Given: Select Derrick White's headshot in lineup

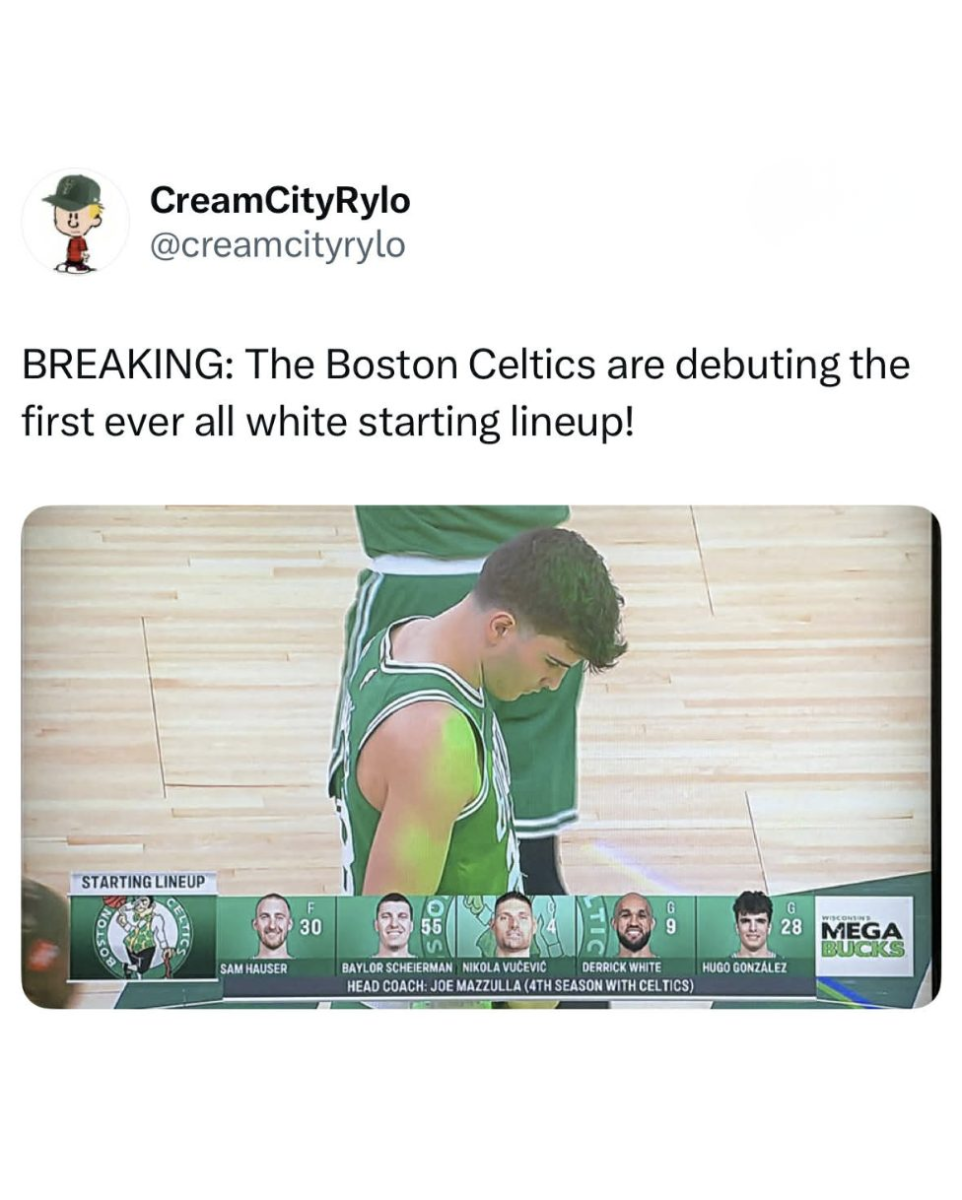Looking at the screenshot, I should tap(634, 926).
